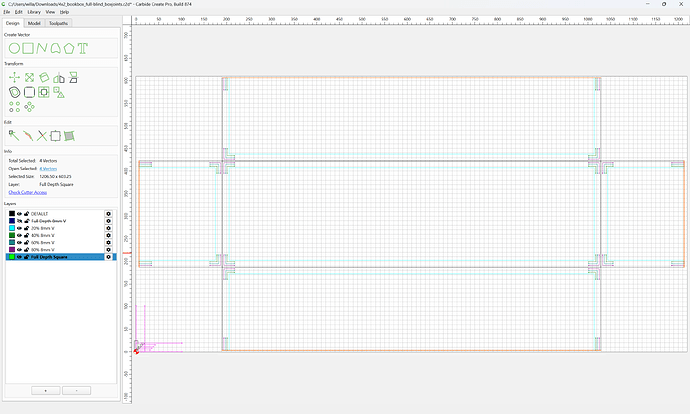Switch to the Model tab
690x414 pixels.
pyautogui.click(x=34, y=23)
